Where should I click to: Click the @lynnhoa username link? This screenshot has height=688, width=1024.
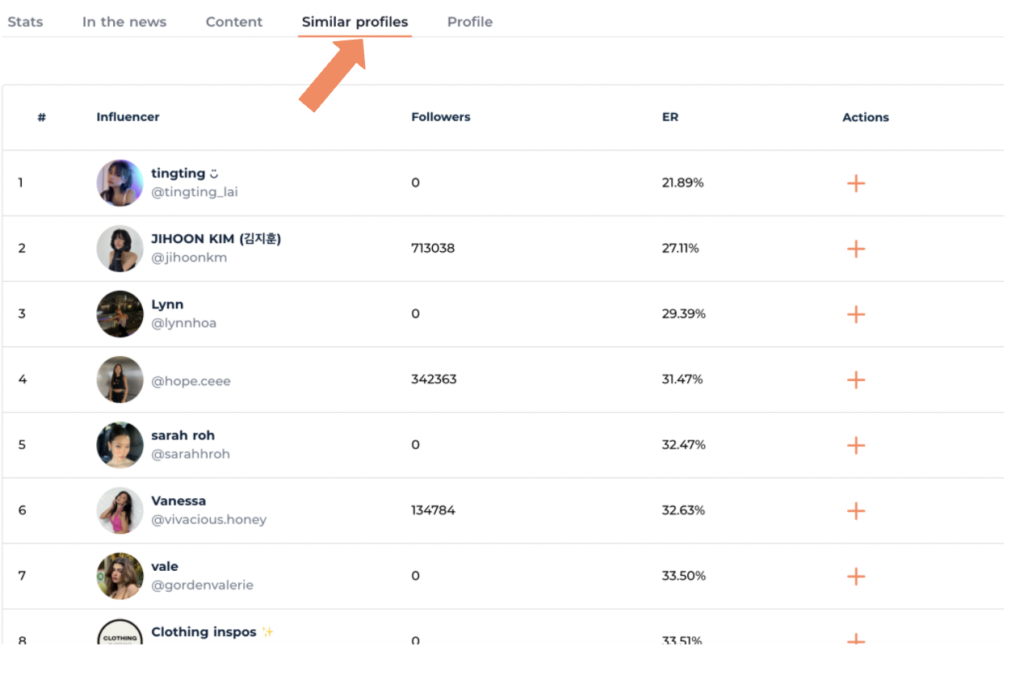pyautogui.click(x=183, y=323)
